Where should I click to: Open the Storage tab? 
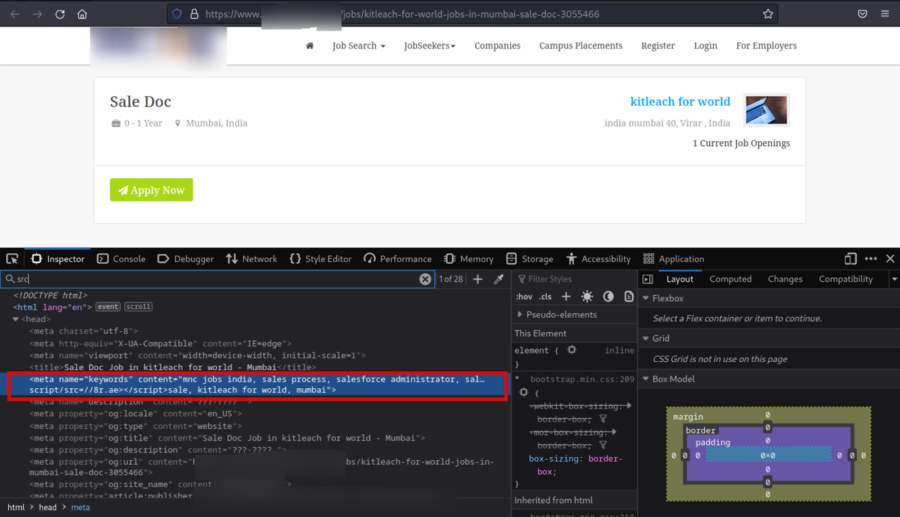pyautogui.click(x=529, y=259)
